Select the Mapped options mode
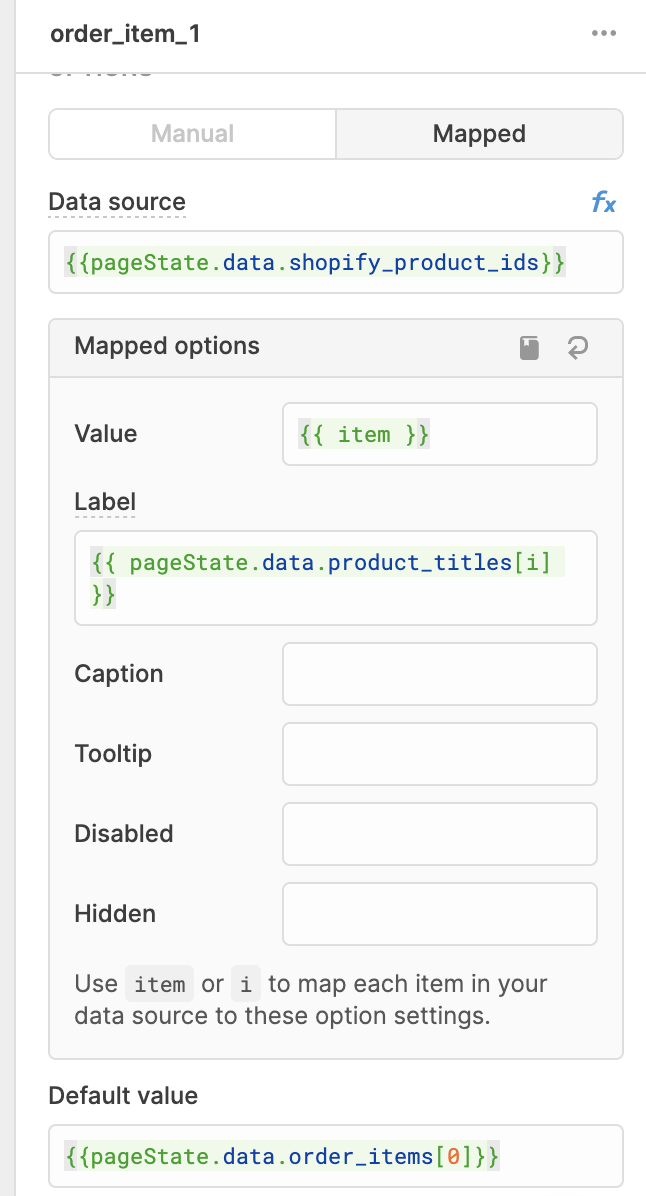646x1196 pixels. pyautogui.click(x=479, y=133)
